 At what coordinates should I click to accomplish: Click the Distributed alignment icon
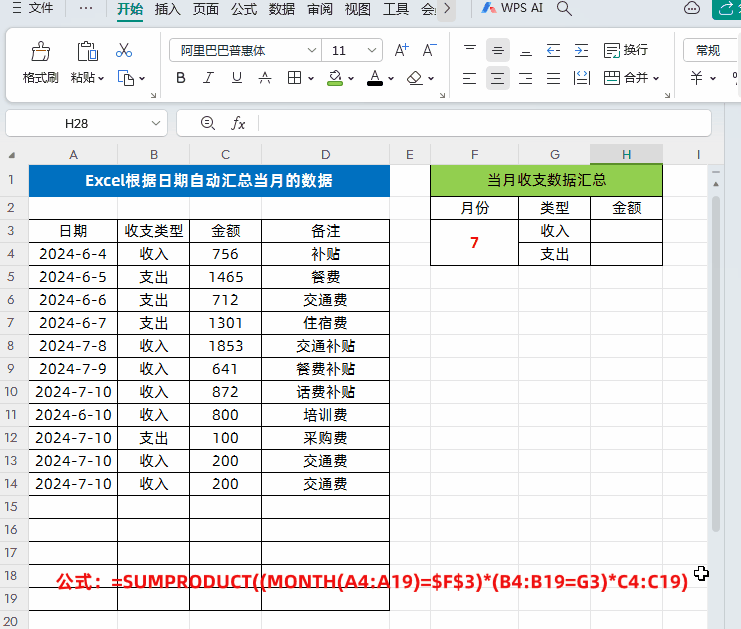click(x=582, y=78)
